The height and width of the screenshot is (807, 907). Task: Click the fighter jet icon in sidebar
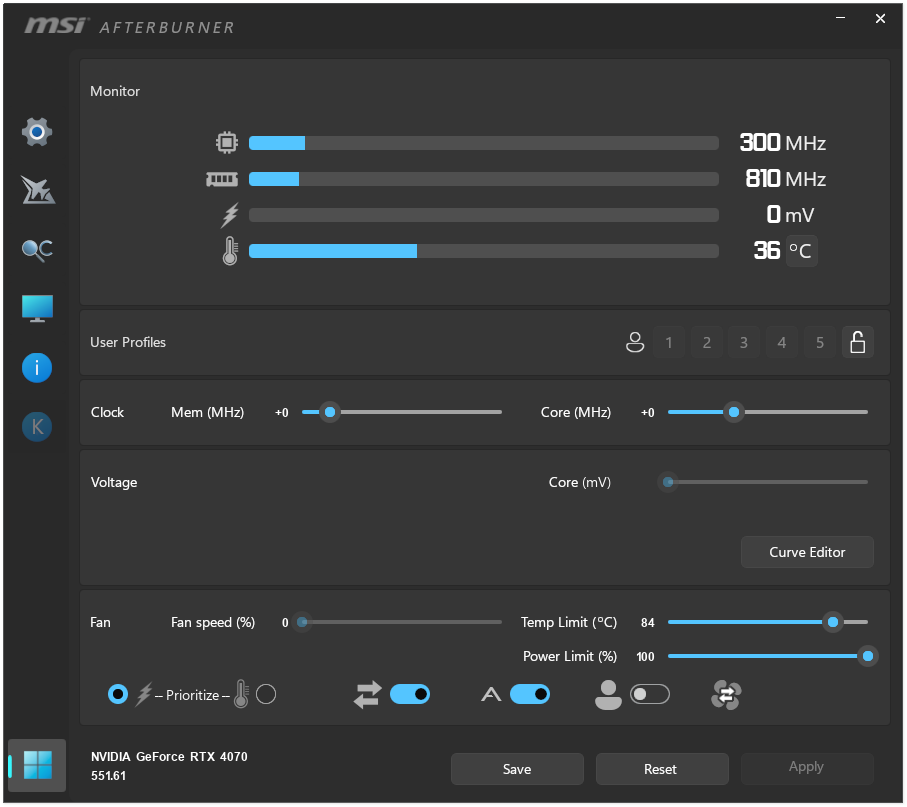tap(37, 190)
